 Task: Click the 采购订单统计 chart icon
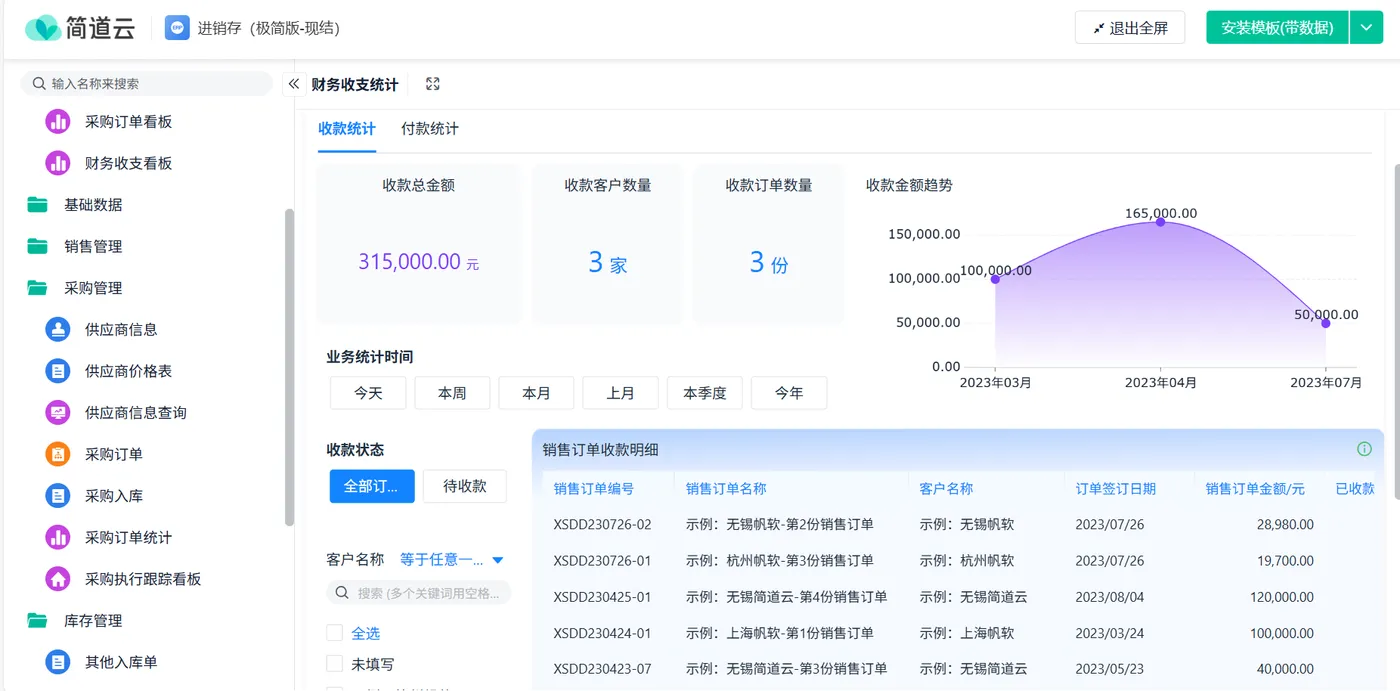58,537
